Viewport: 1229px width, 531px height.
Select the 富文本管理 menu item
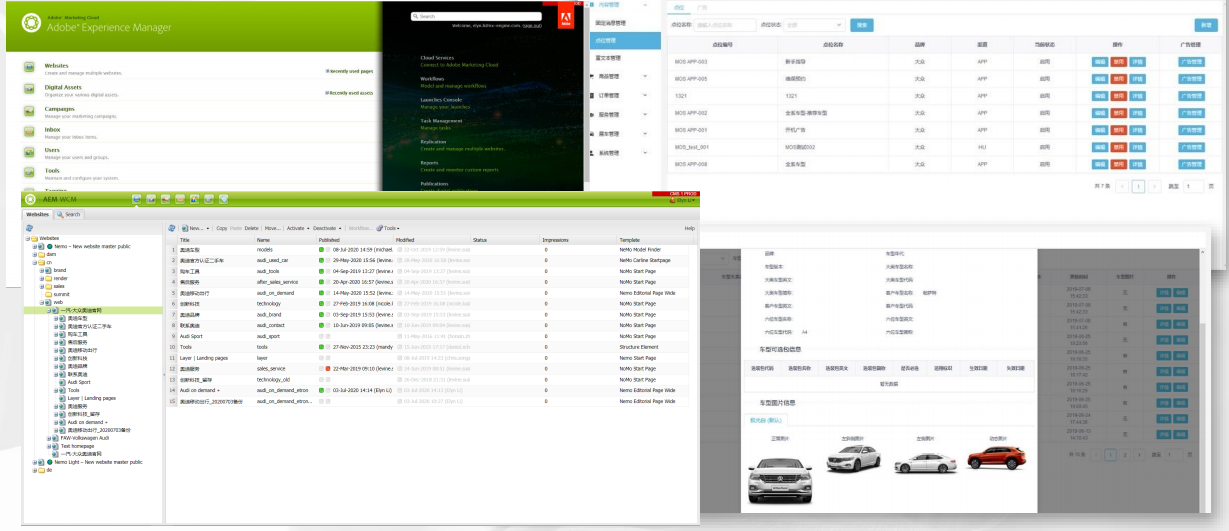point(611,58)
